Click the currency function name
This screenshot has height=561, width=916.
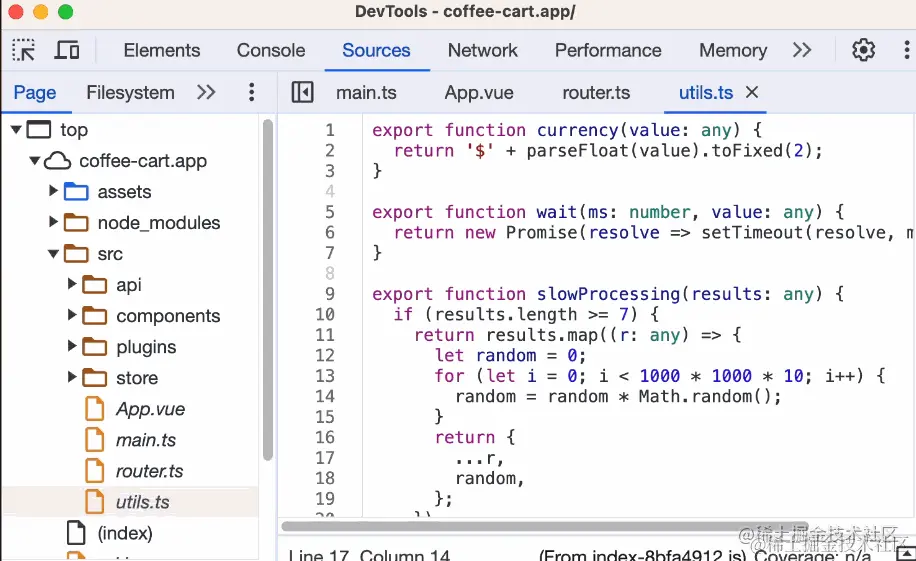pos(577,130)
